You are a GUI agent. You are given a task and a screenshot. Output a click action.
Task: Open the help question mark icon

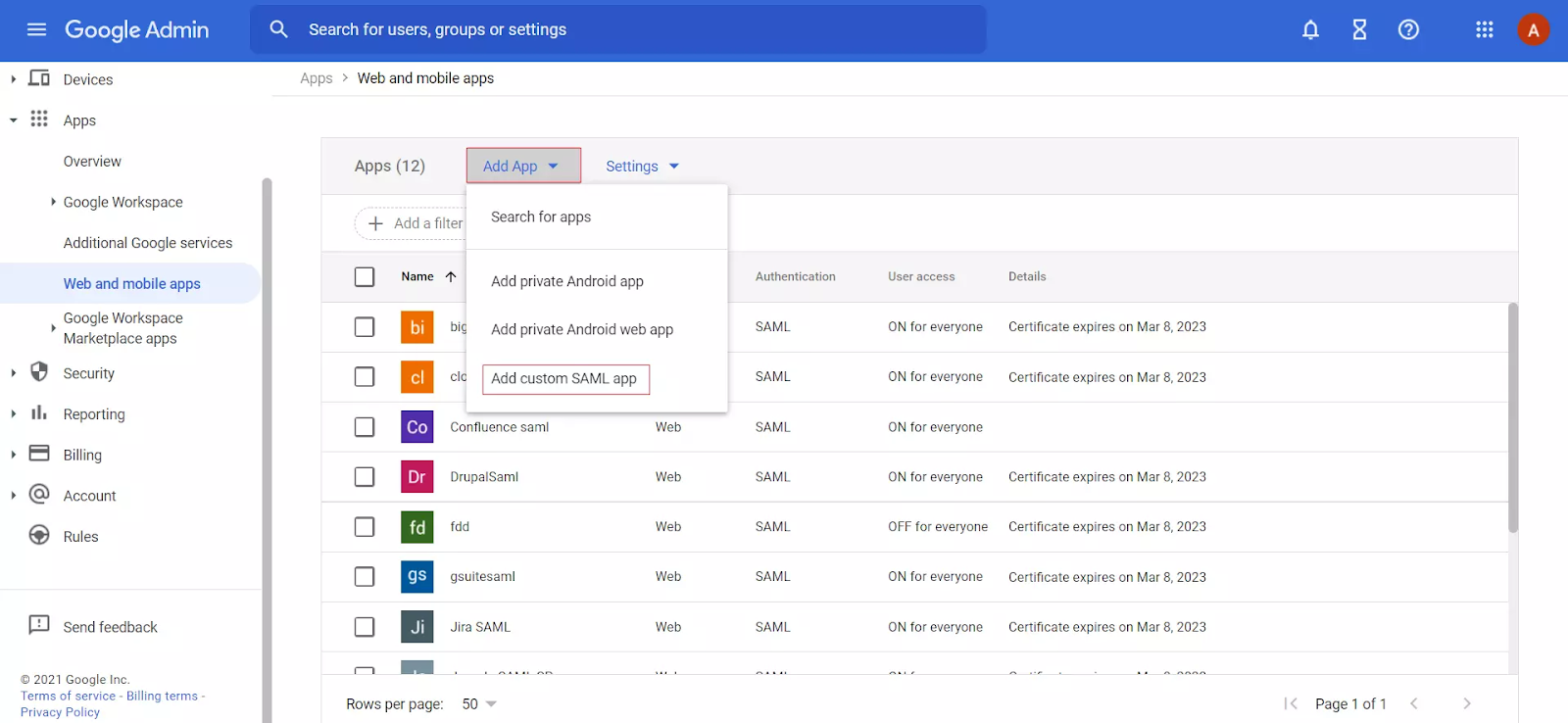(1408, 30)
